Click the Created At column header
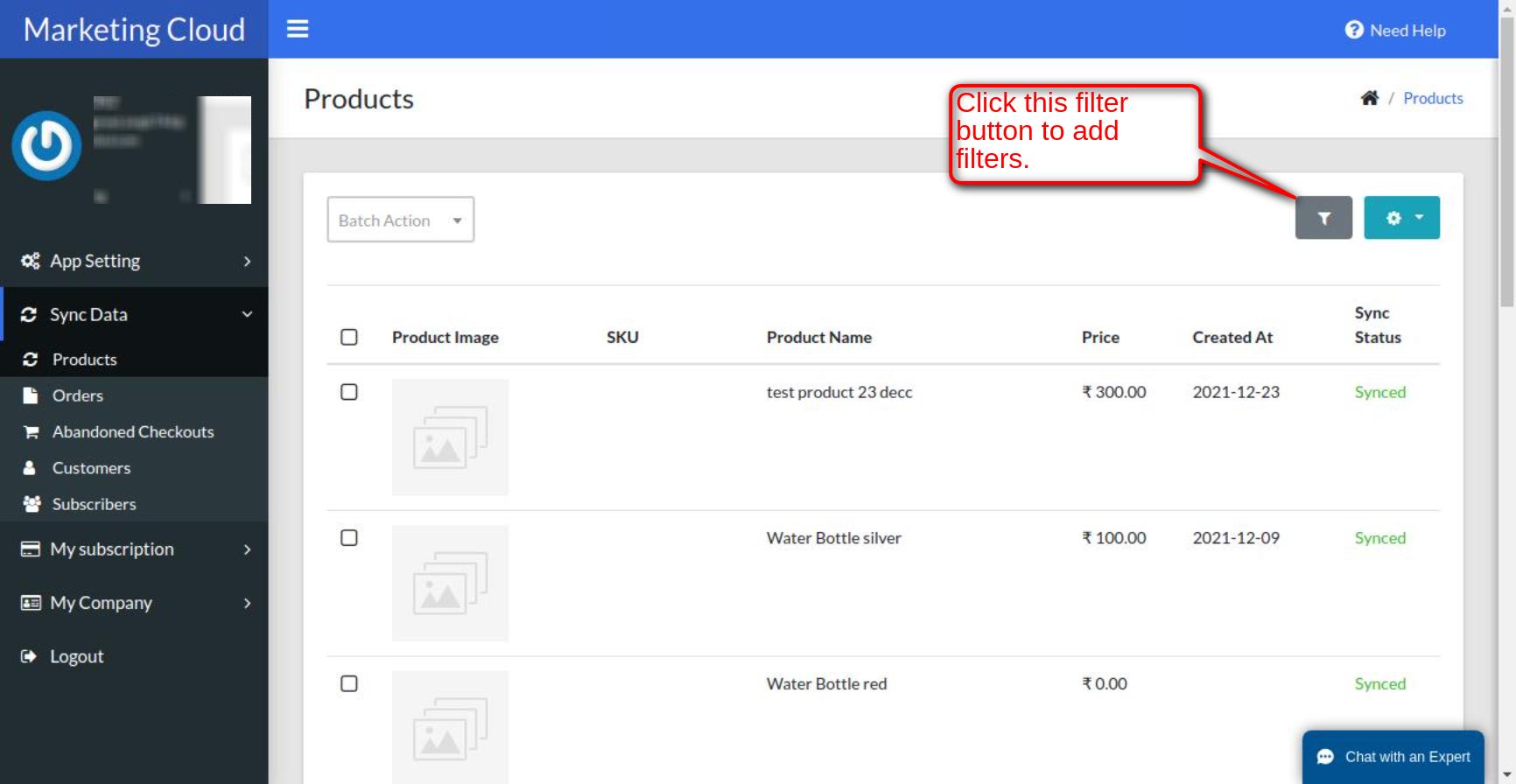The width and height of the screenshot is (1516, 784). pyautogui.click(x=1232, y=337)
